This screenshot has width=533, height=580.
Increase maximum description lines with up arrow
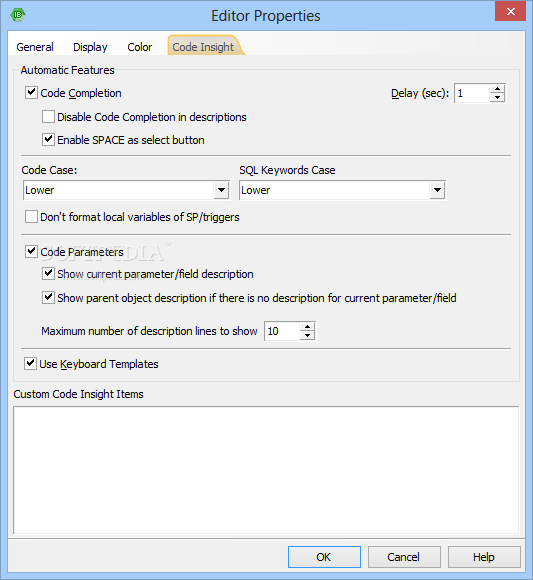click(307, 327)
